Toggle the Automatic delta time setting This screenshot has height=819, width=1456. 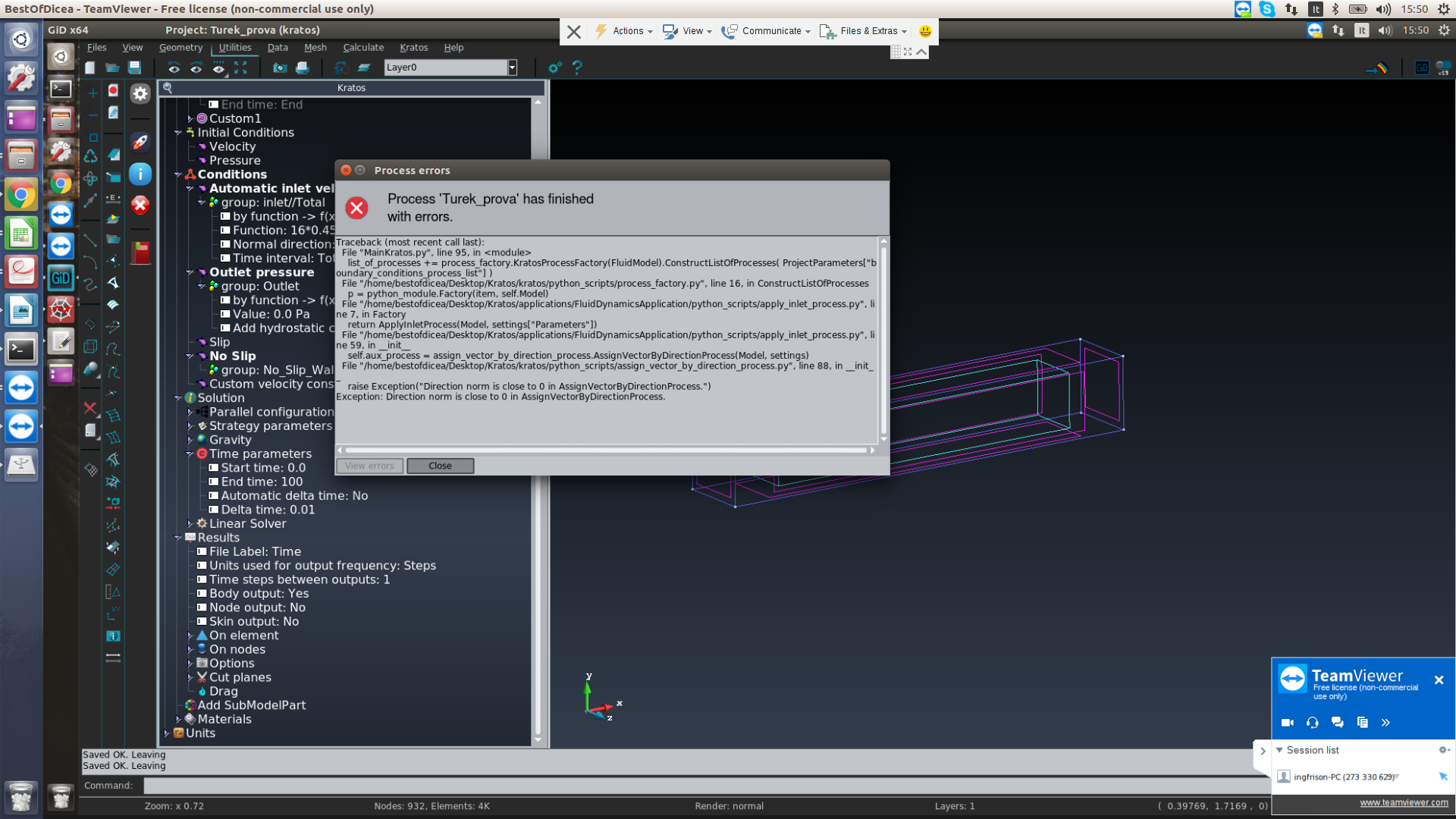click(x=294, y=495)
